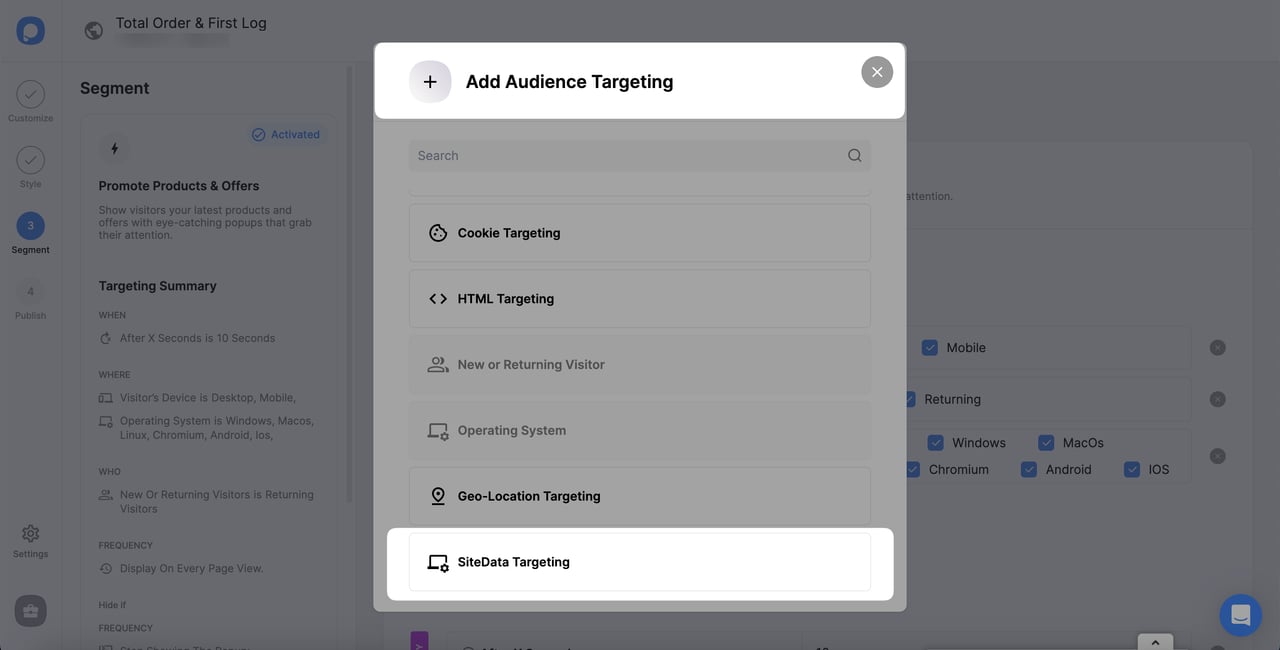
Task: Select SiteData Targeting option
Action: coord(639,562)
